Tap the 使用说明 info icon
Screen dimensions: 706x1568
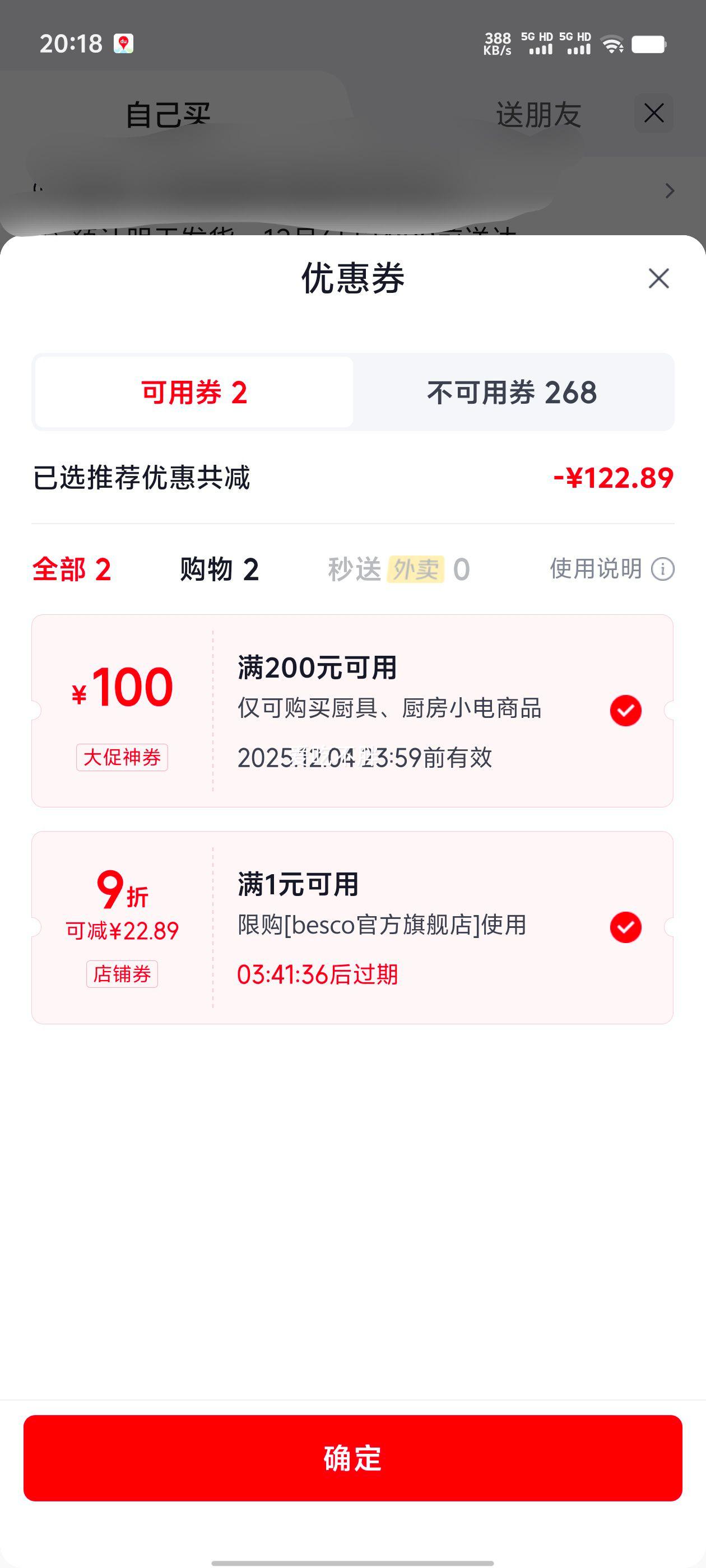(x=663, y=569)
